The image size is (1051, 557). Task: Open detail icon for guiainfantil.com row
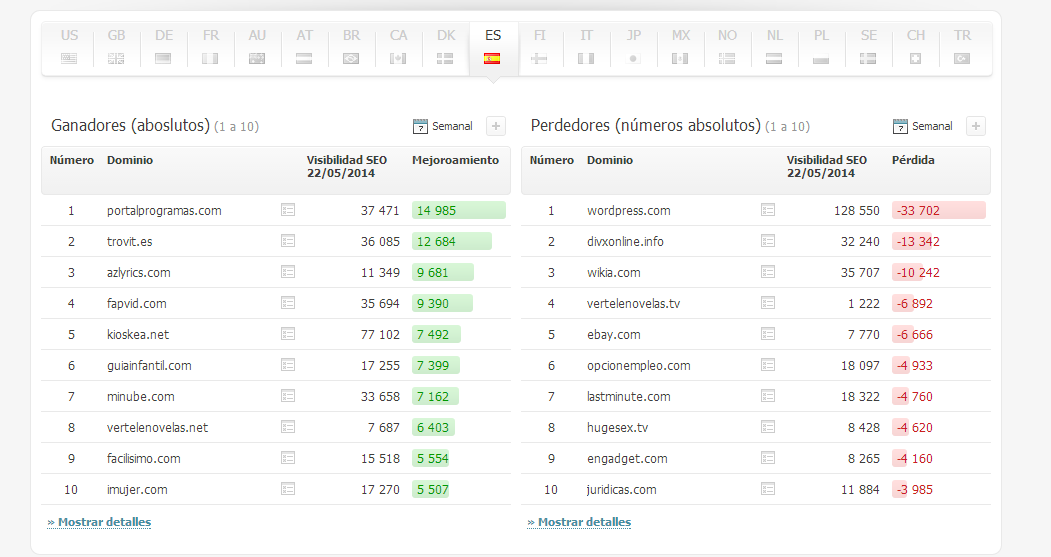coord(288,365)
